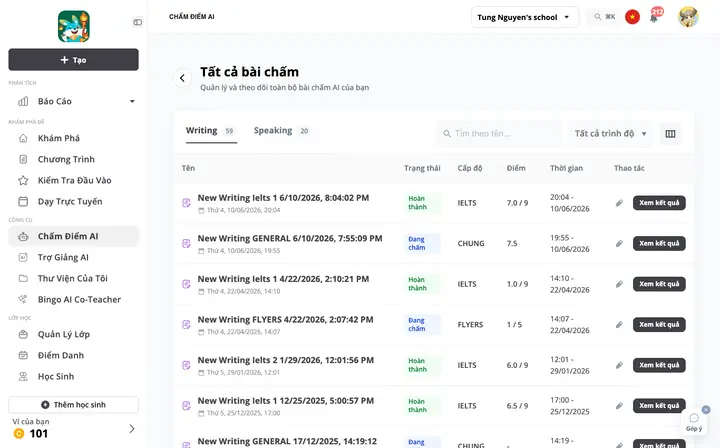View results for FLYERS 2:07:42 PM writing
This screenshot has height=448, width=720.
[x=659, y=325]
